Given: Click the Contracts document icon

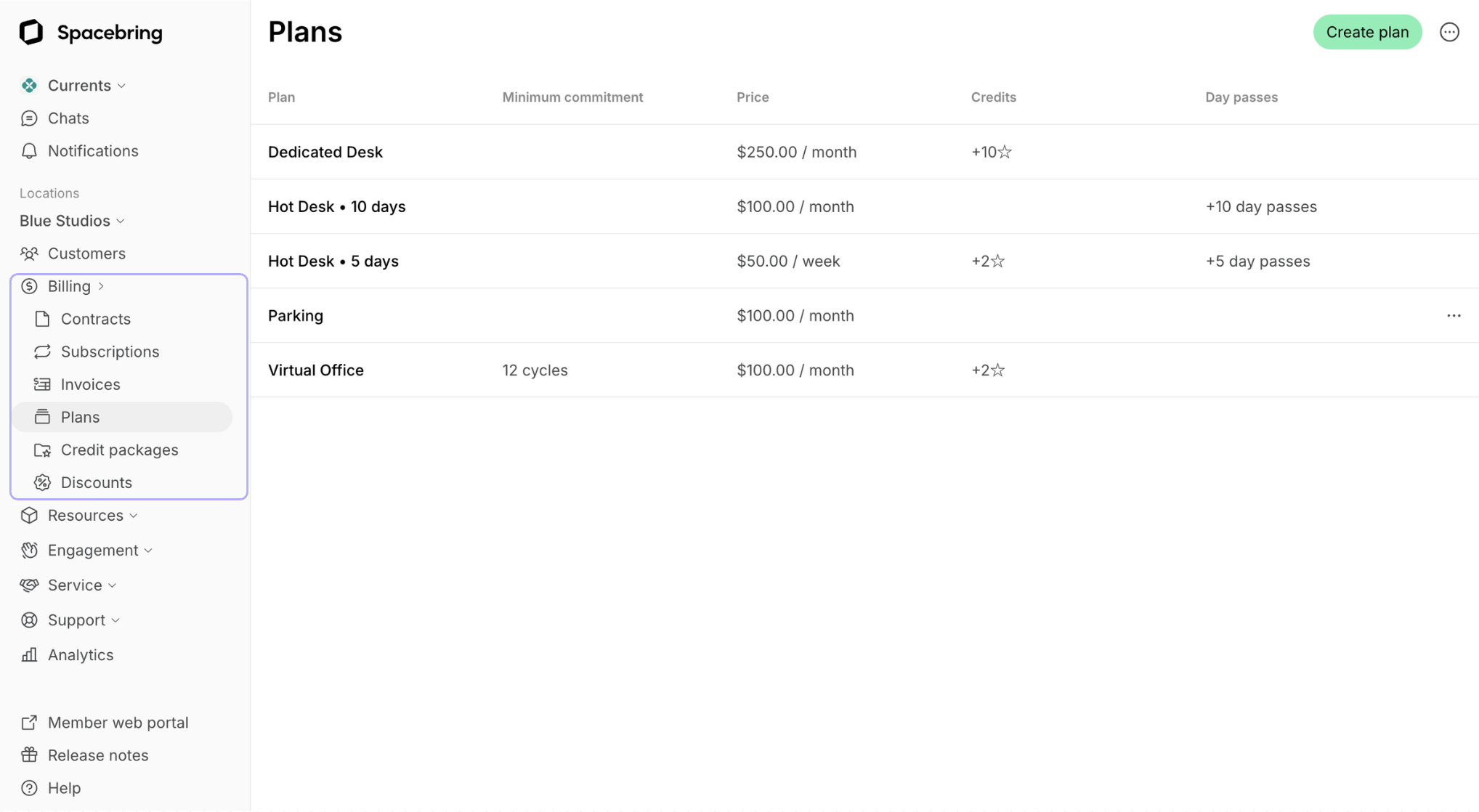Looking at the screenshot, I should [42, 319].
